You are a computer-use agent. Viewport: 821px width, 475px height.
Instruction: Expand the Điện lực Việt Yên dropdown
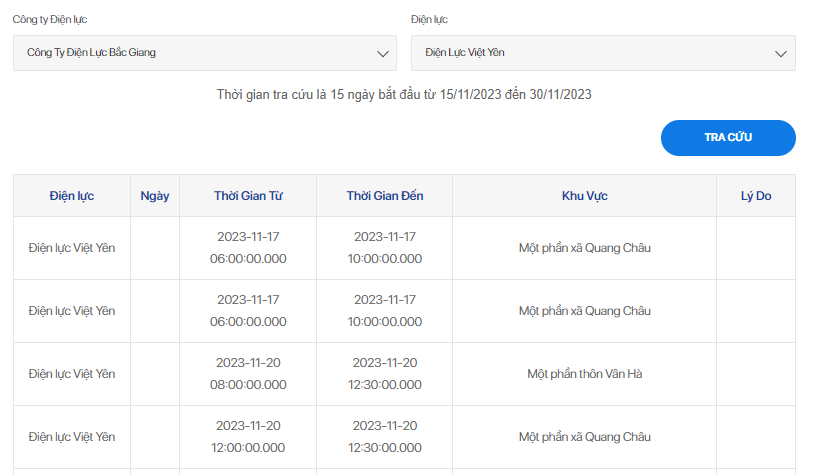pyautogui.click(x=603, y=53)
